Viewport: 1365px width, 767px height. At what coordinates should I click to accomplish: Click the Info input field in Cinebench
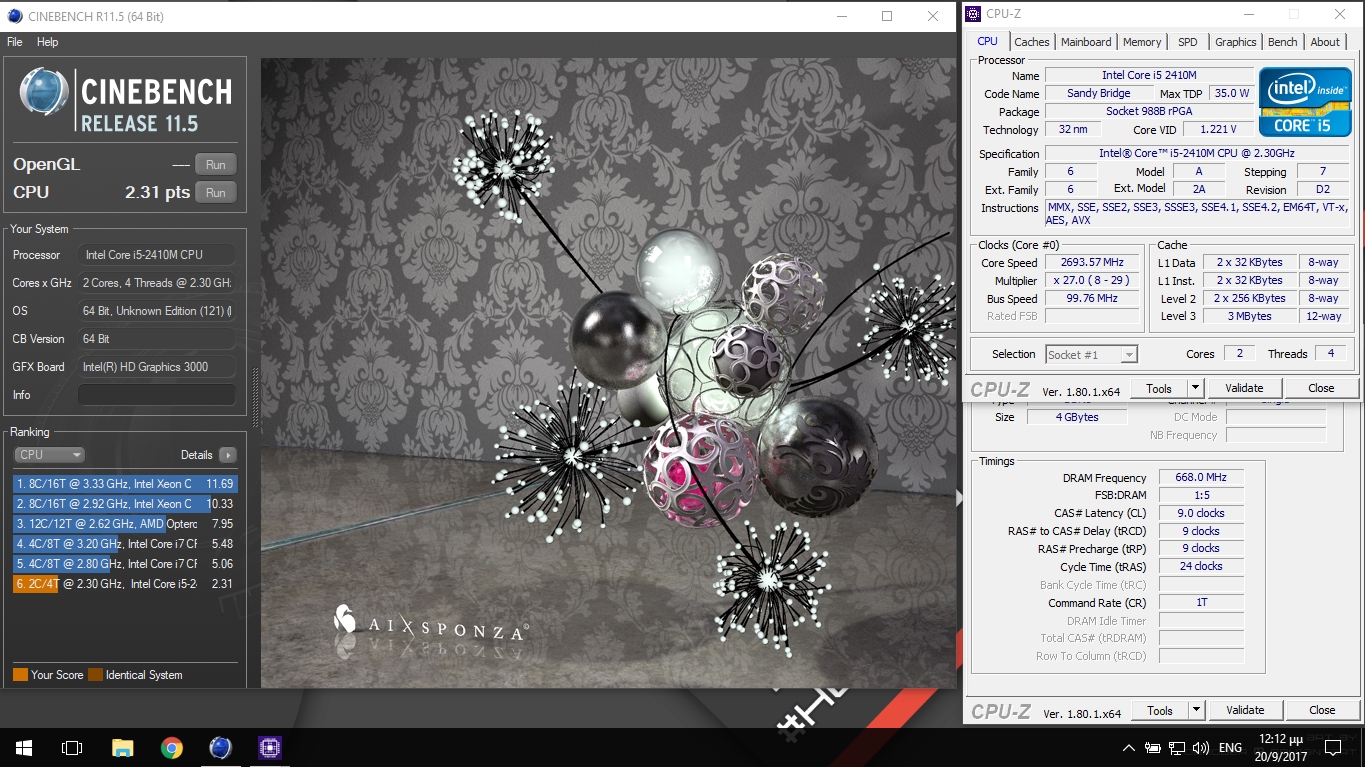point(157,395)
